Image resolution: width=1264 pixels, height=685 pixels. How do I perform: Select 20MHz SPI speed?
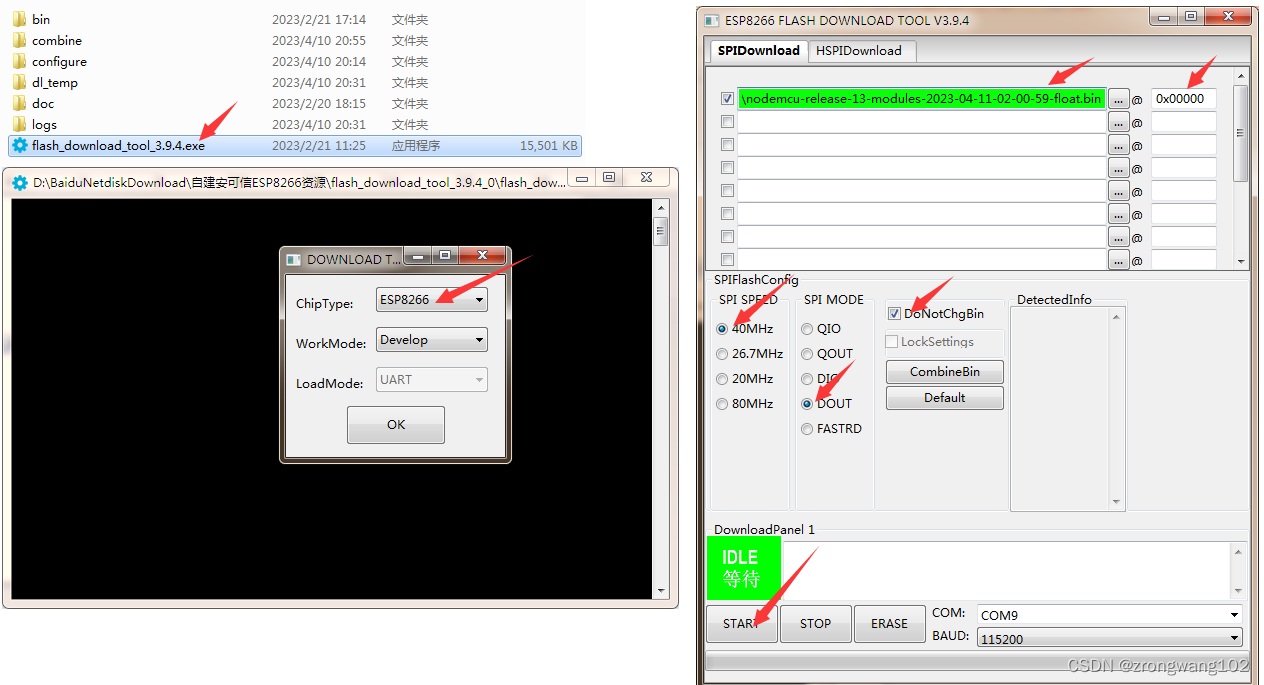tap(722, 379)
